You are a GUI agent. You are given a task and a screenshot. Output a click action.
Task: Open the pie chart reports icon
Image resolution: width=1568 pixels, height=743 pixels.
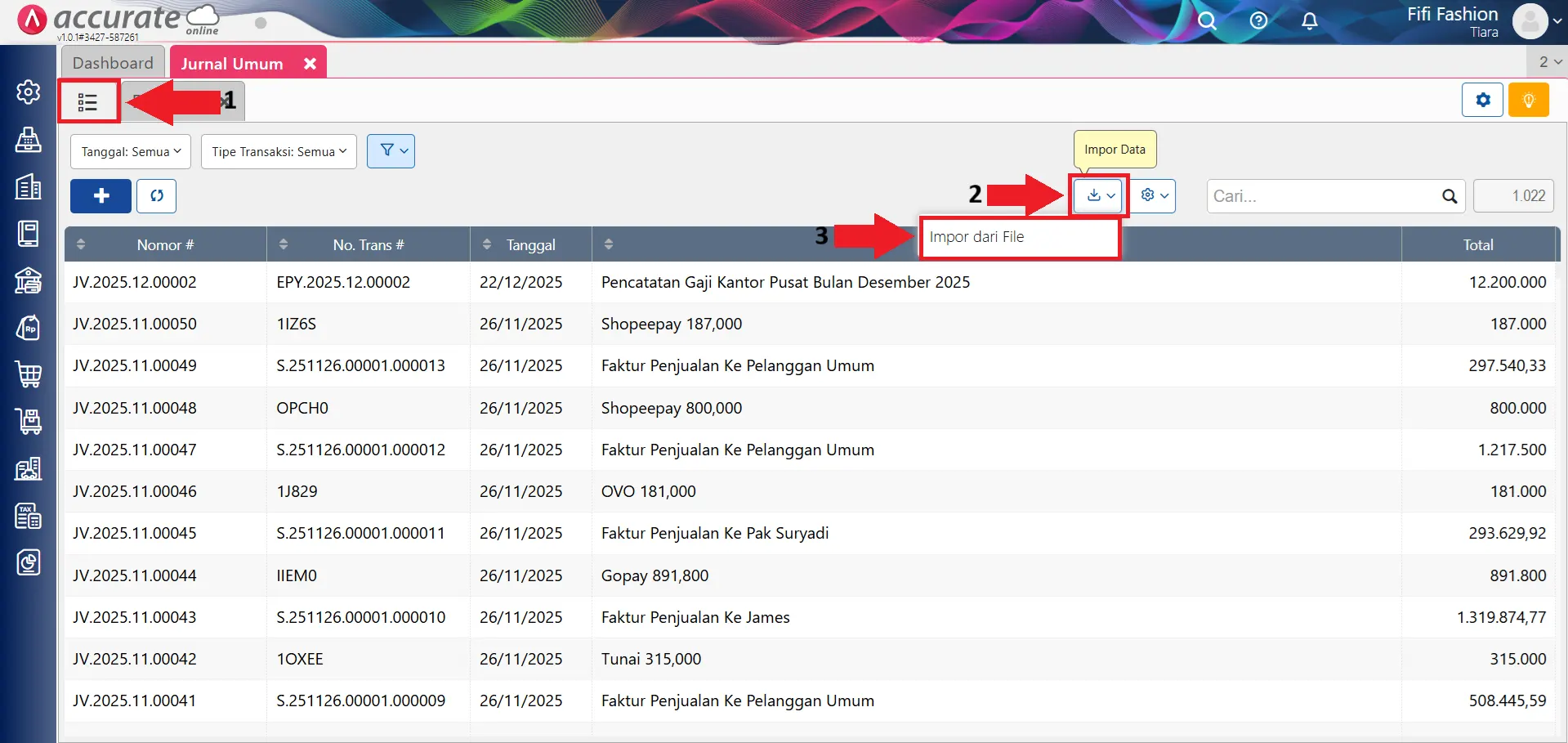(28, 562)
